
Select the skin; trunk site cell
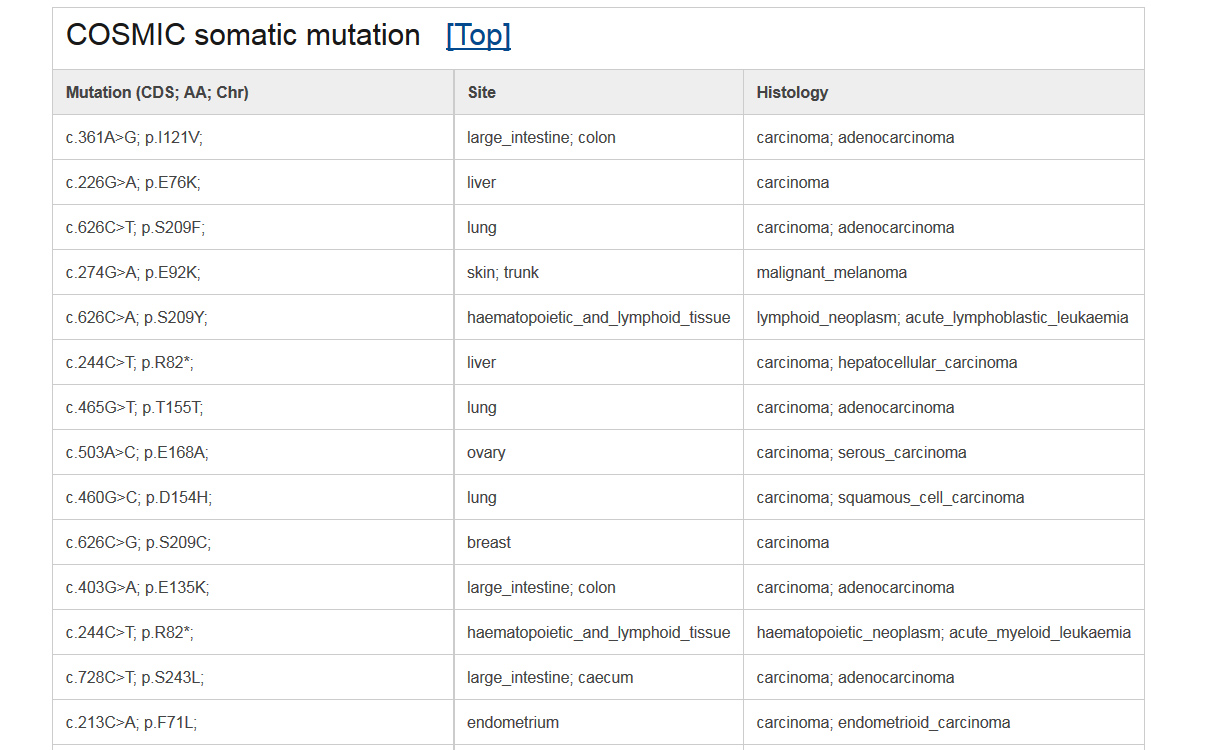[x=503, y=272]
